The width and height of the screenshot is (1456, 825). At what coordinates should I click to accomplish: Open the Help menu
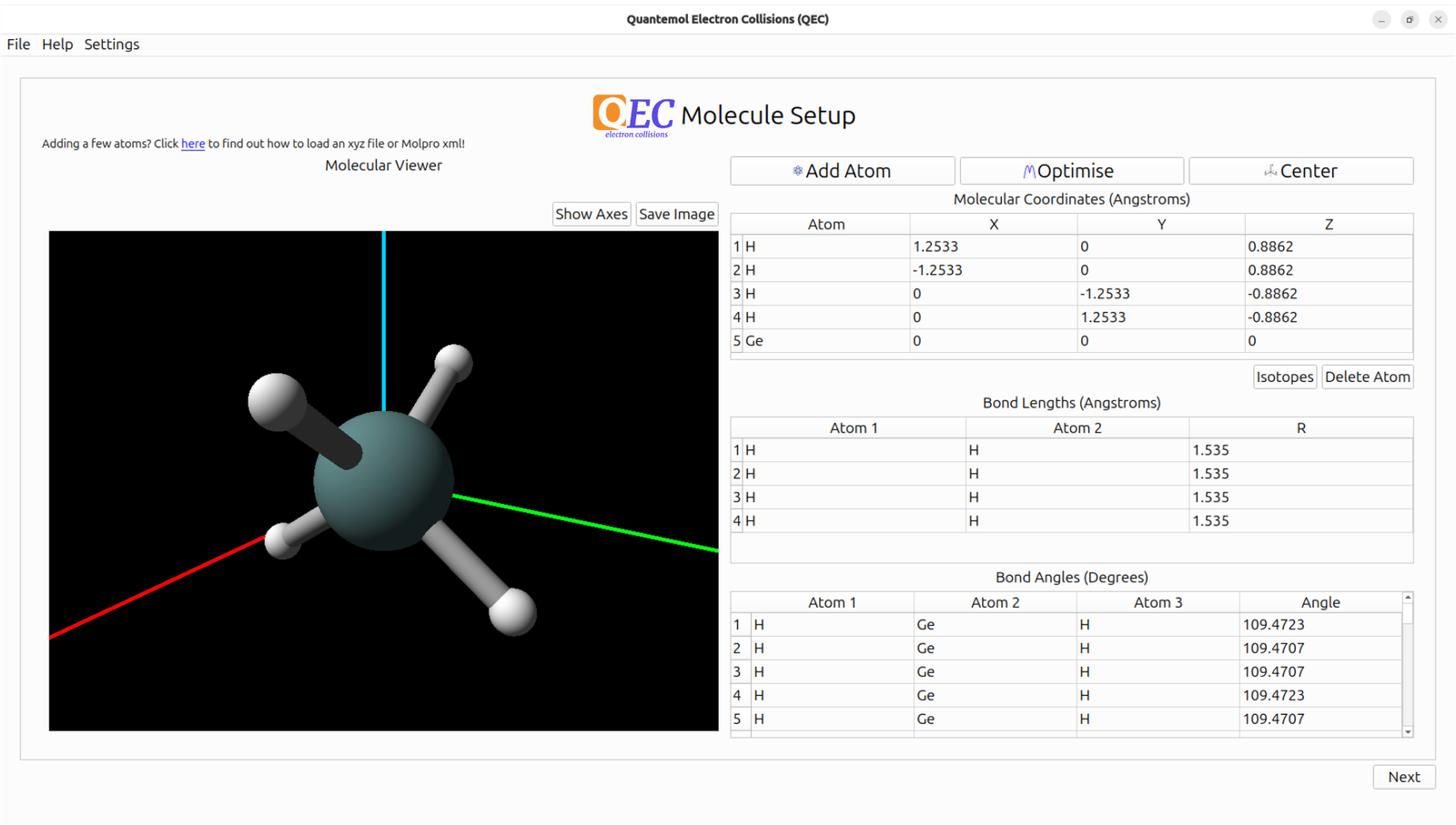57,45
